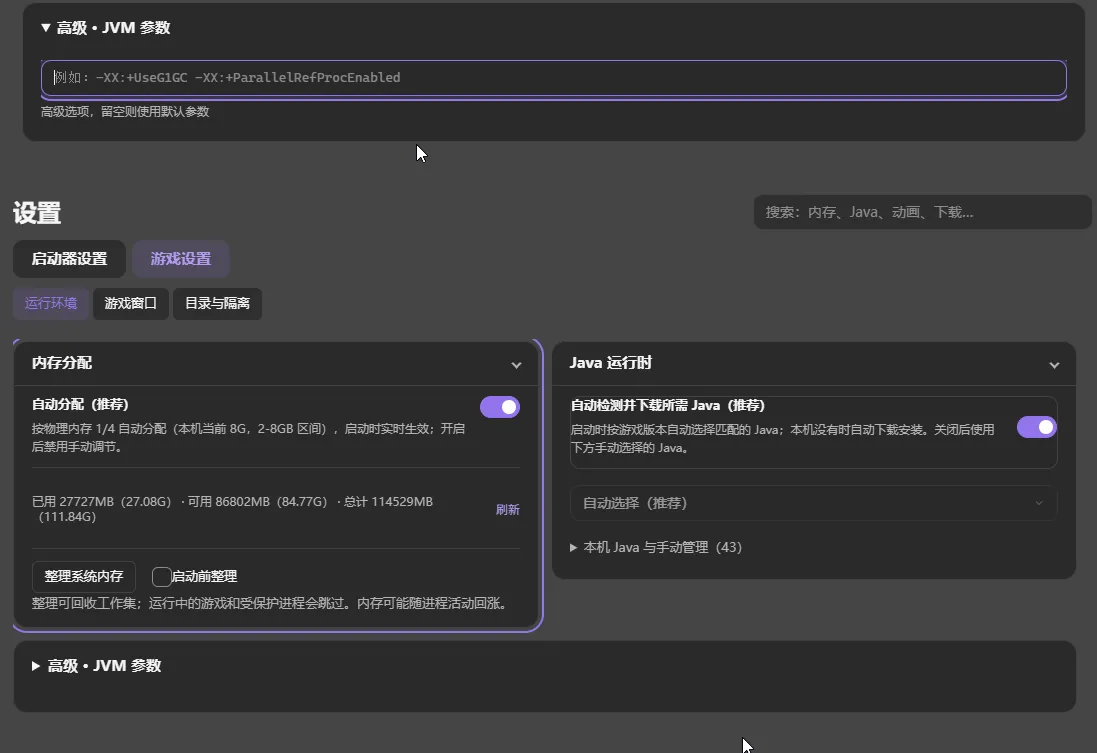The width and height of the screenshot is (1097, 753).
Task: Collapse the 内存分配 section header
Action: (277, 363)
